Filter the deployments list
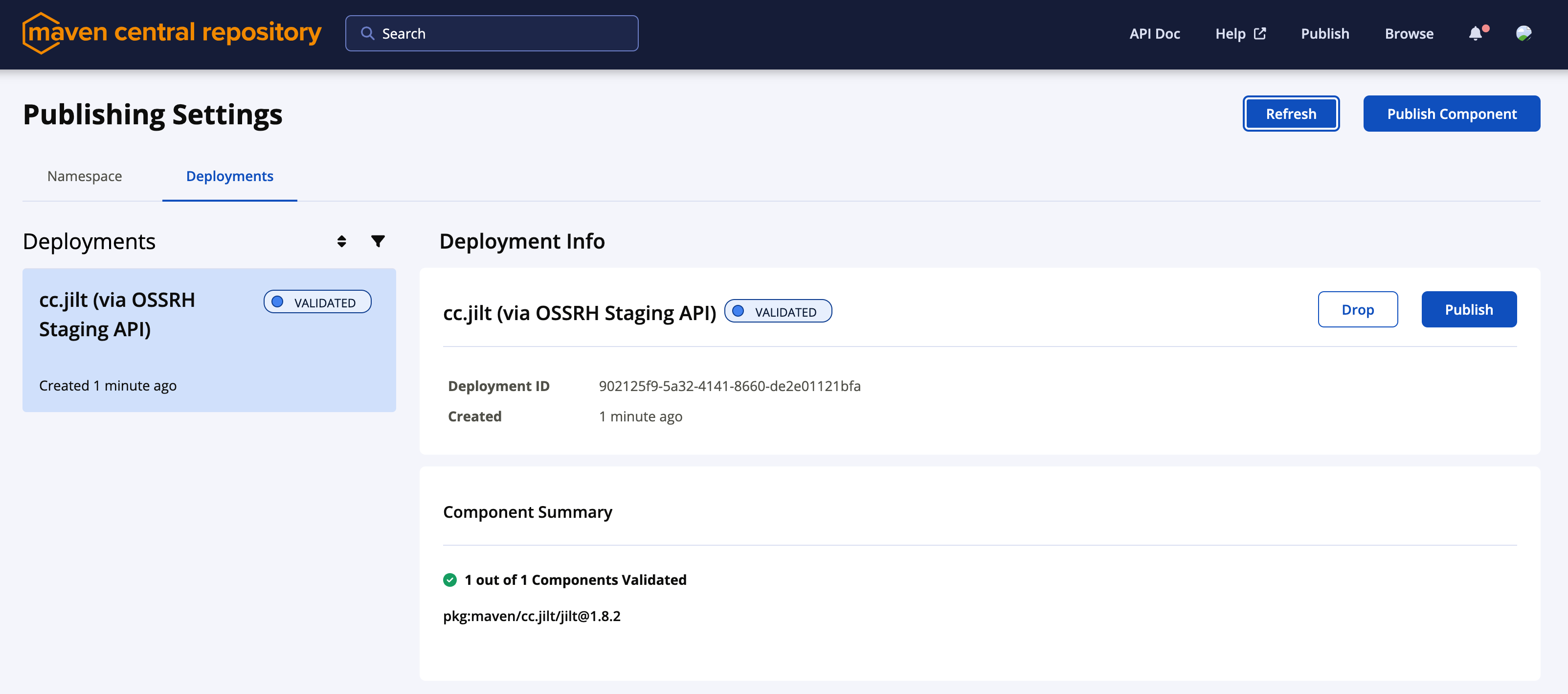 378,241
